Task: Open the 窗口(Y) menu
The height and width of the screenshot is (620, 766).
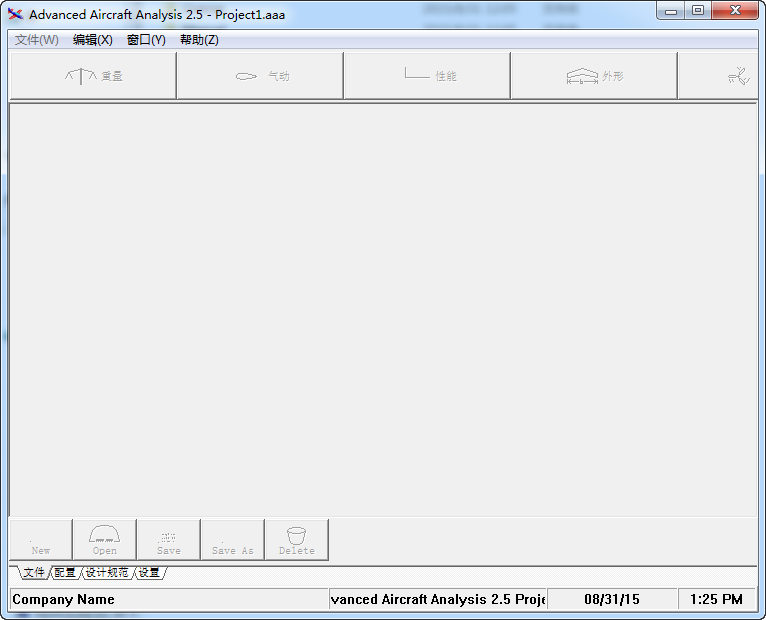Action: pos(146,40)
